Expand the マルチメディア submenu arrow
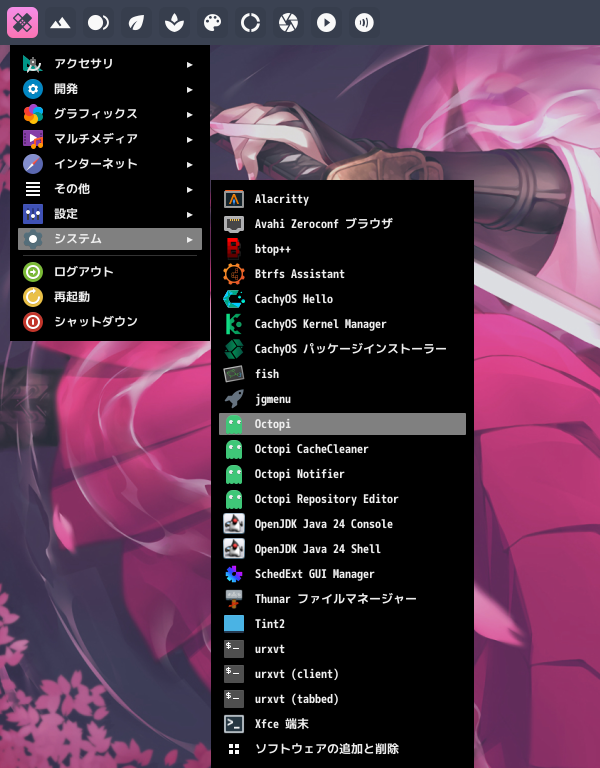 190,139
